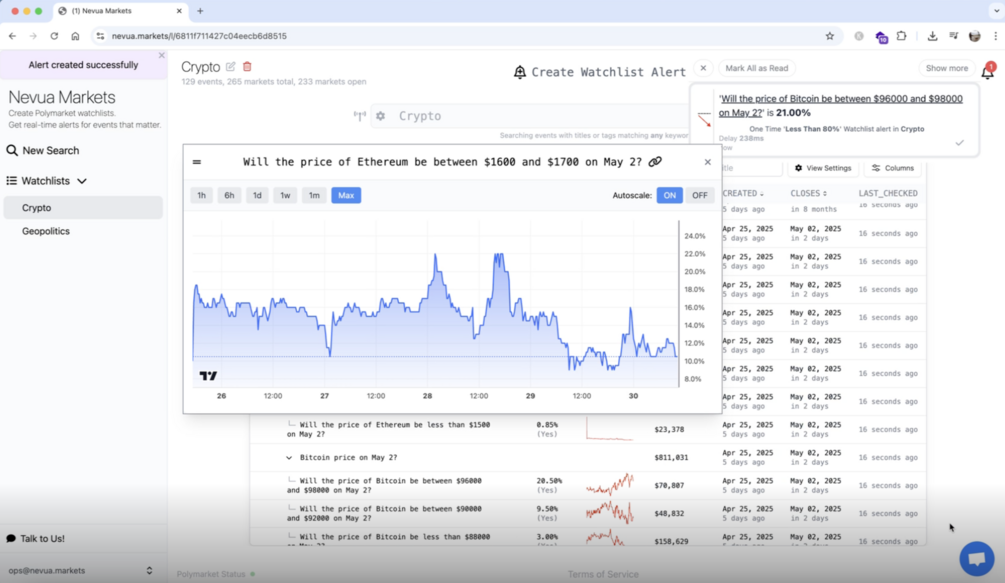Reload the page in the browser
The height and width of the screenshot is (583, 1005).
54,36
